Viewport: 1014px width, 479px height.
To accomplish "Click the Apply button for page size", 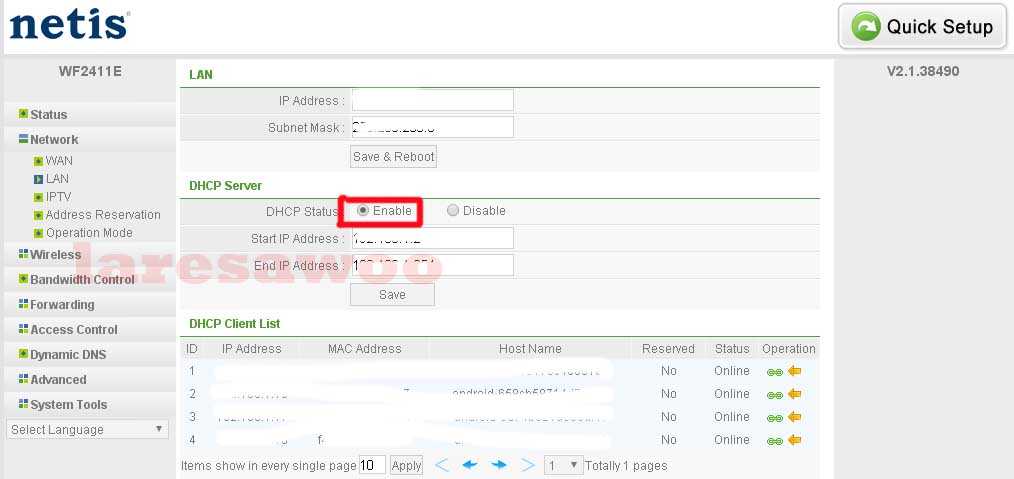I will pyautogui.click(x=406, y=465).
